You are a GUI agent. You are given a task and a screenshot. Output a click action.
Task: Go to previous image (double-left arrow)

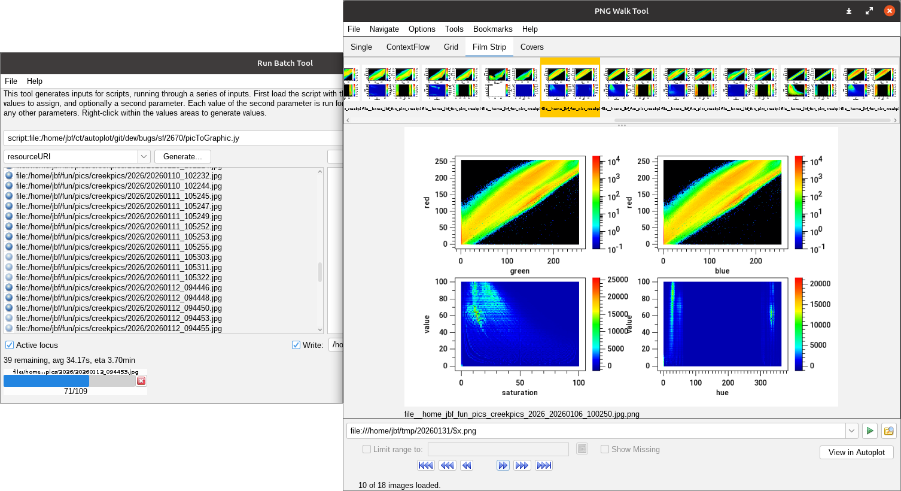[467, 465]
